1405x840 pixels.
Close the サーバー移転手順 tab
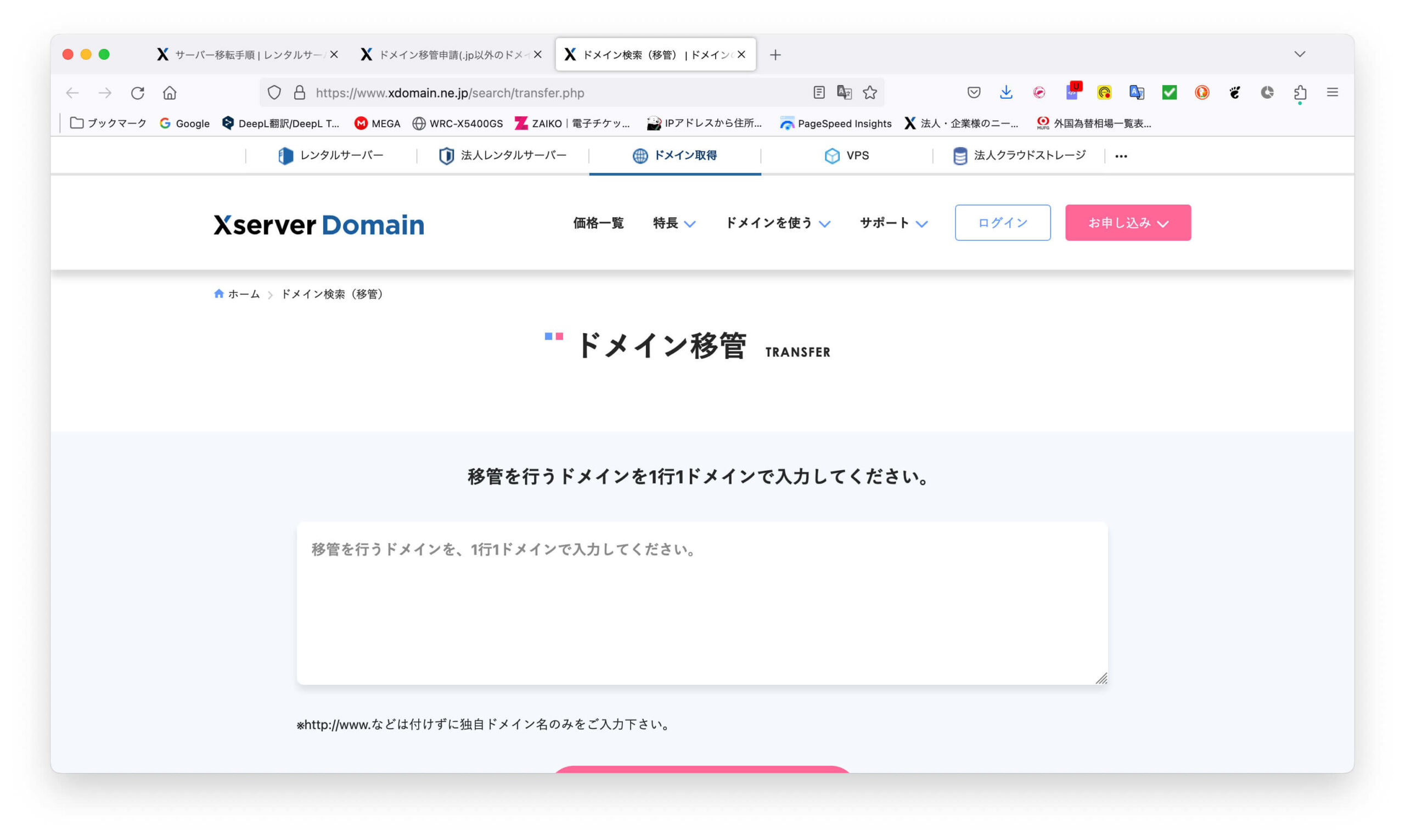334,54
